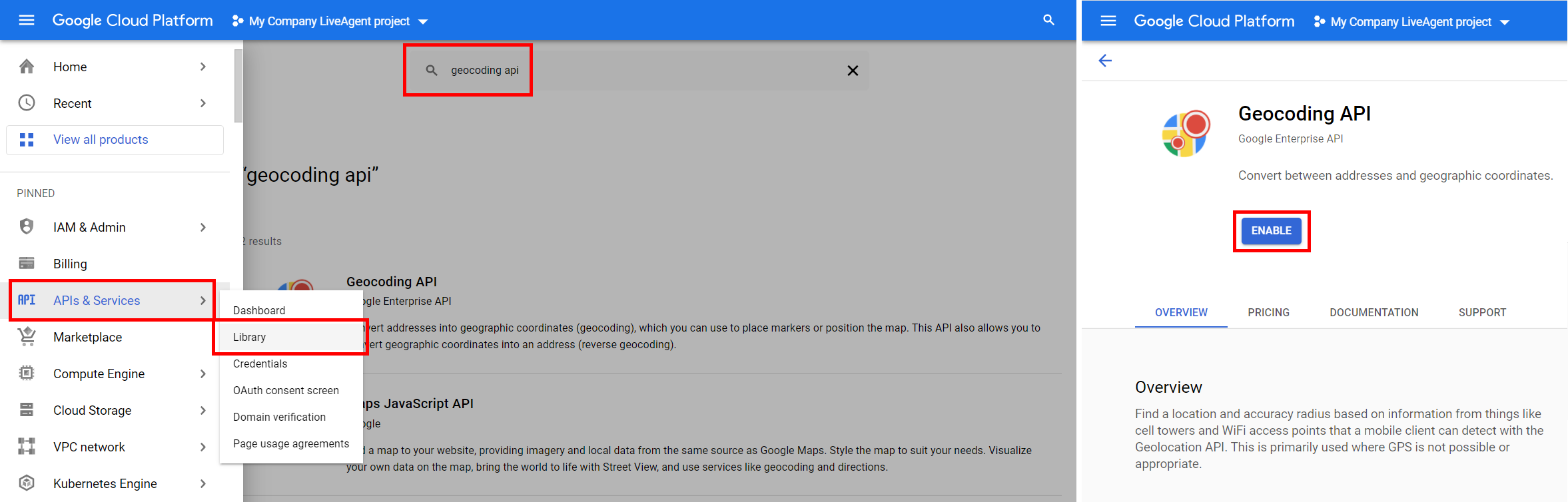Select Library from APIs & Services submenu
The image size is (1568, 502).
[250, 338]
